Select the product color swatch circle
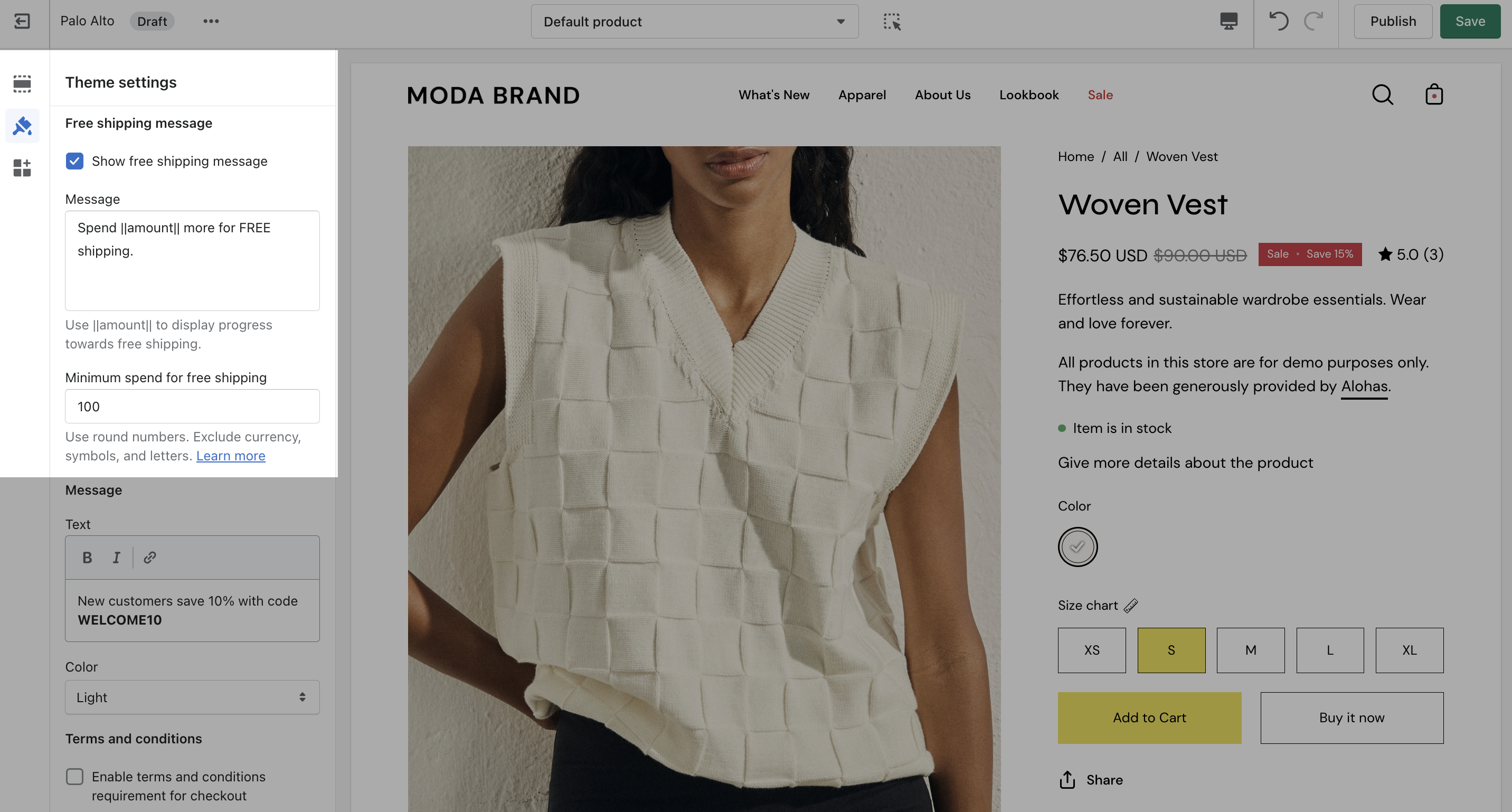The image size is (1512, 812). pyautogui.click(x=1077, y=546)
